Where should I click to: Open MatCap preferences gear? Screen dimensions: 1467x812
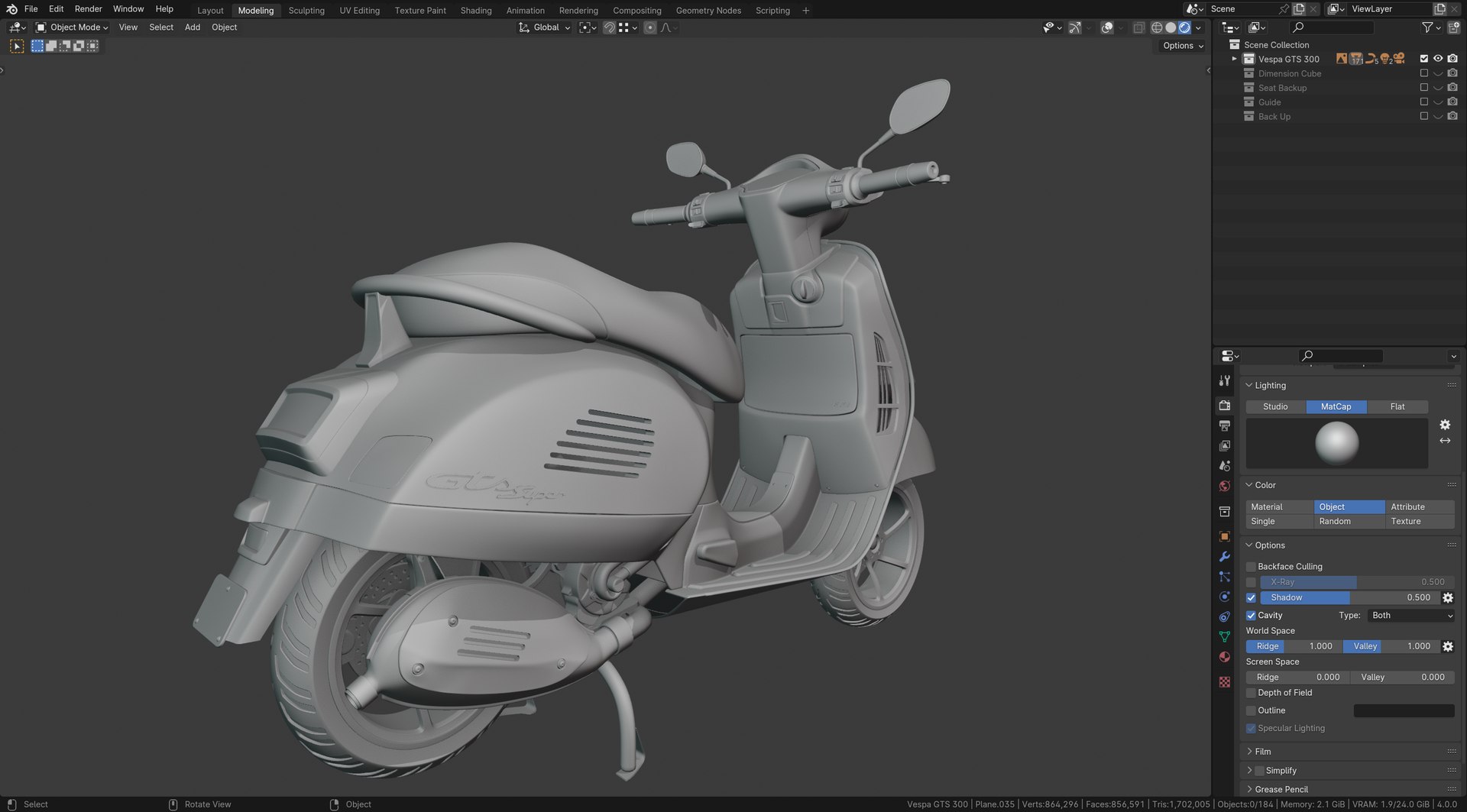[1445, 425]
